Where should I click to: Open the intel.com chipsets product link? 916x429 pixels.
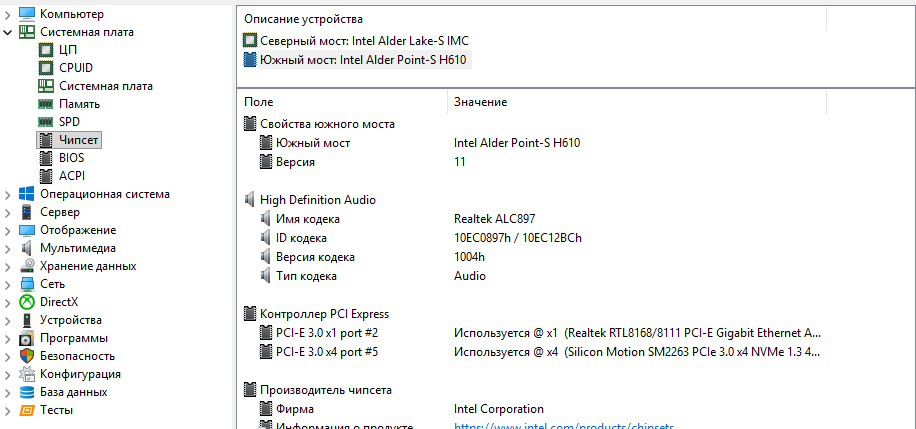[564, 427]
